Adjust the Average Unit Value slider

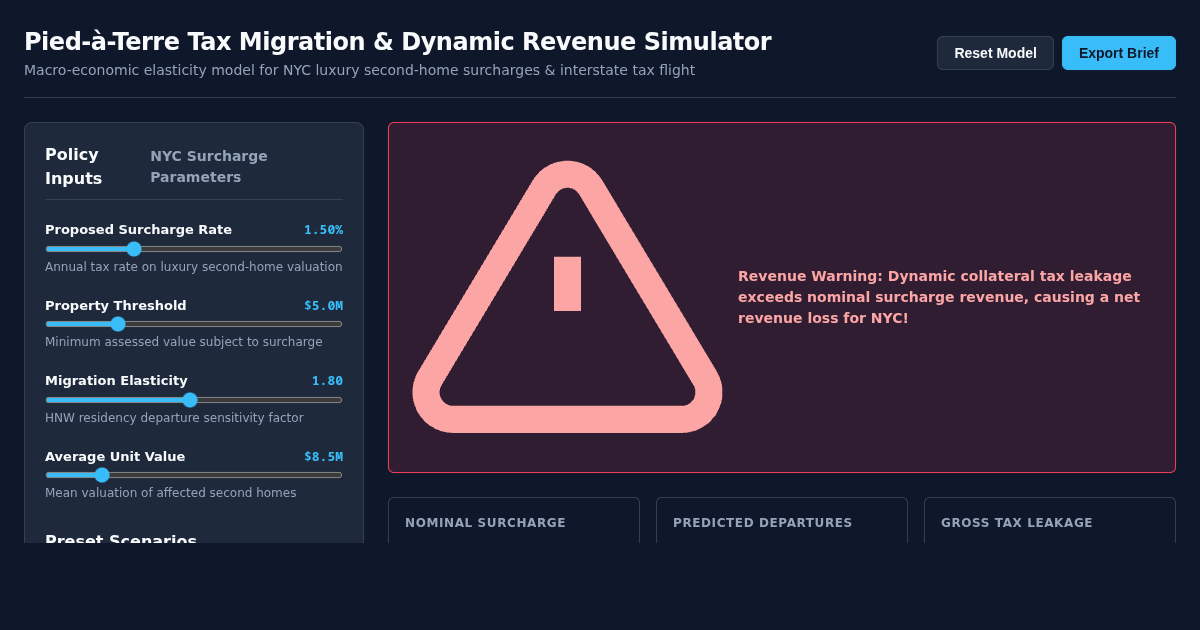pyautogui.click(x=194, y=475)
